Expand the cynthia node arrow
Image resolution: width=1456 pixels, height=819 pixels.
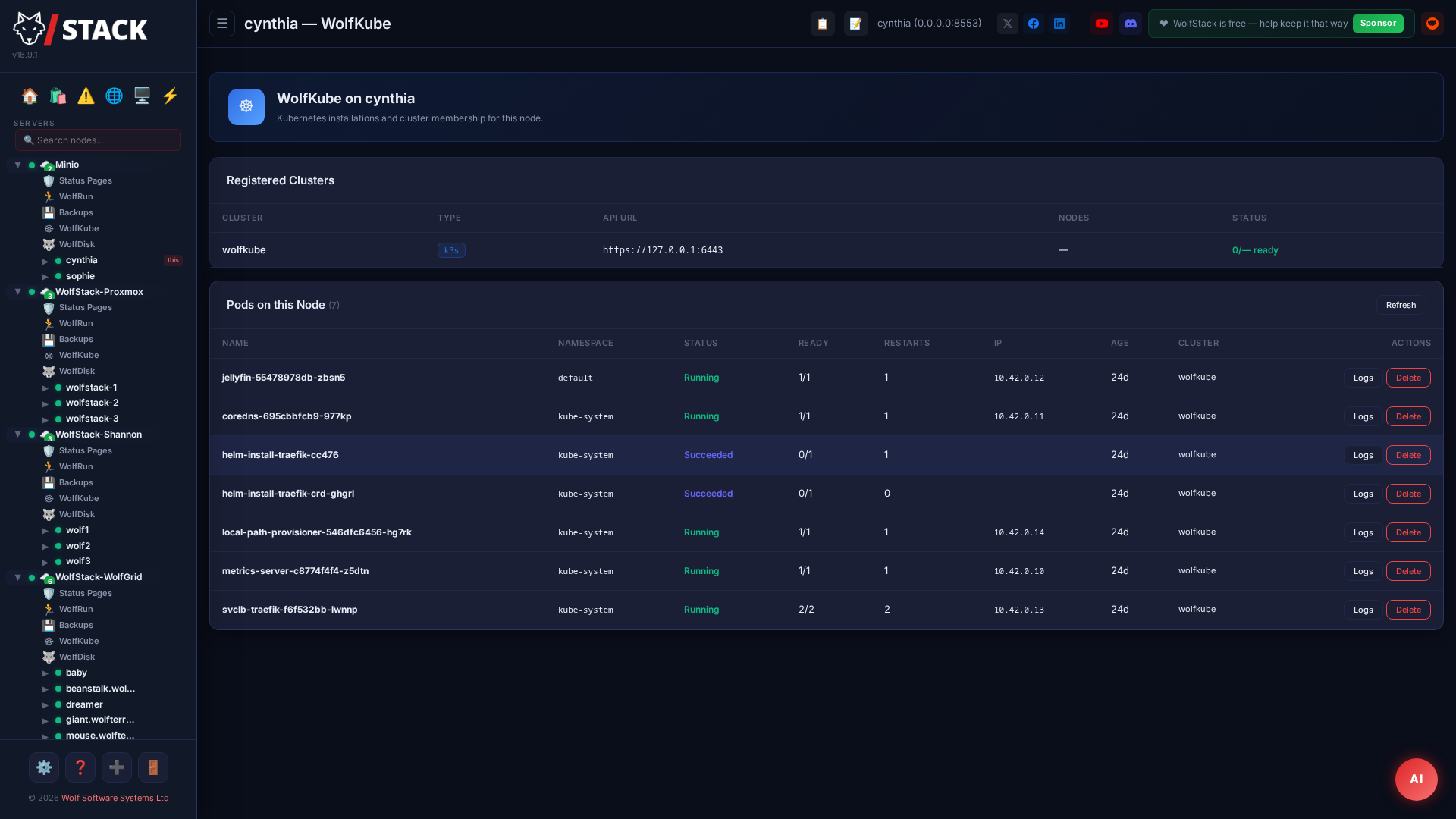pos(45,261)
